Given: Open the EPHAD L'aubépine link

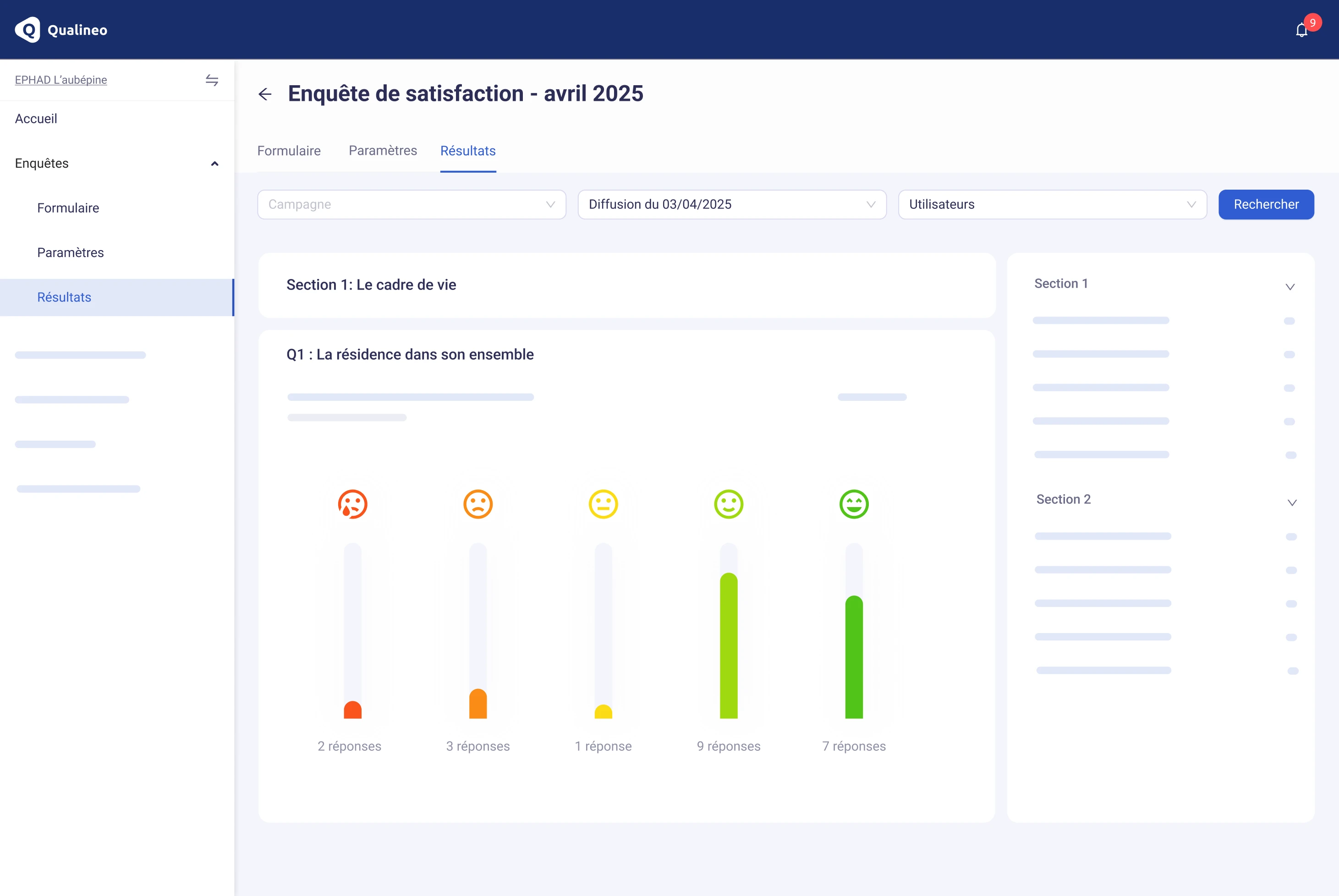Looking at the screenshot, I should [x=61, y=80].
